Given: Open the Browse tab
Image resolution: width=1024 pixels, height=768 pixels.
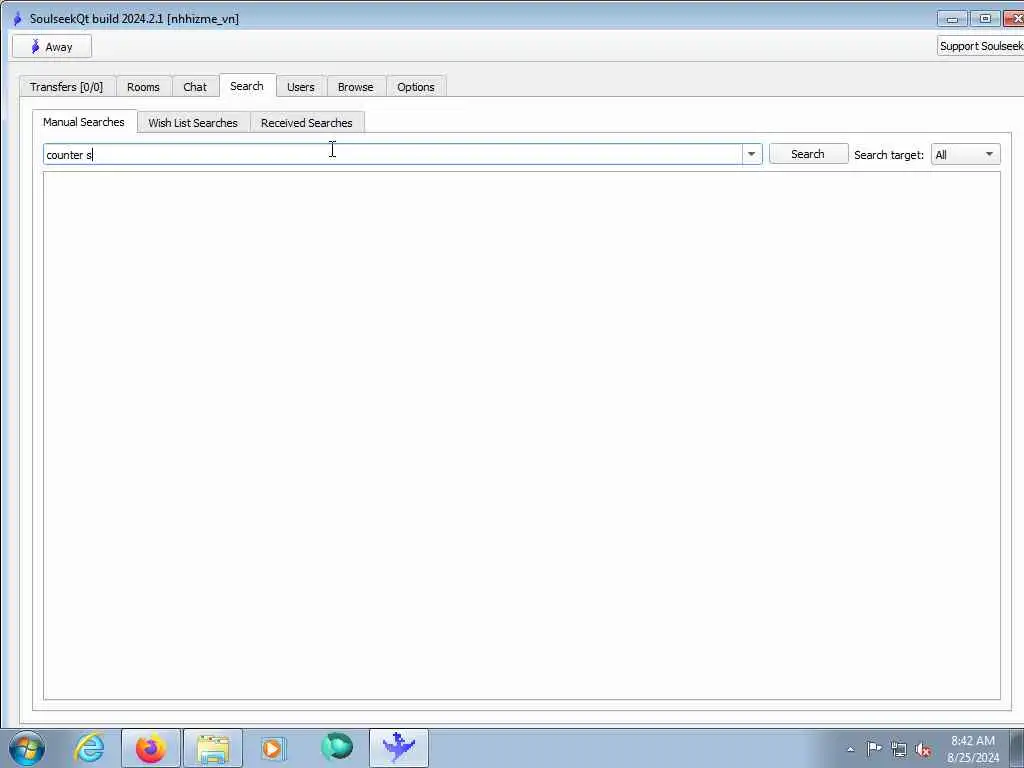Looking at the screenshot, I should point(356,87).
